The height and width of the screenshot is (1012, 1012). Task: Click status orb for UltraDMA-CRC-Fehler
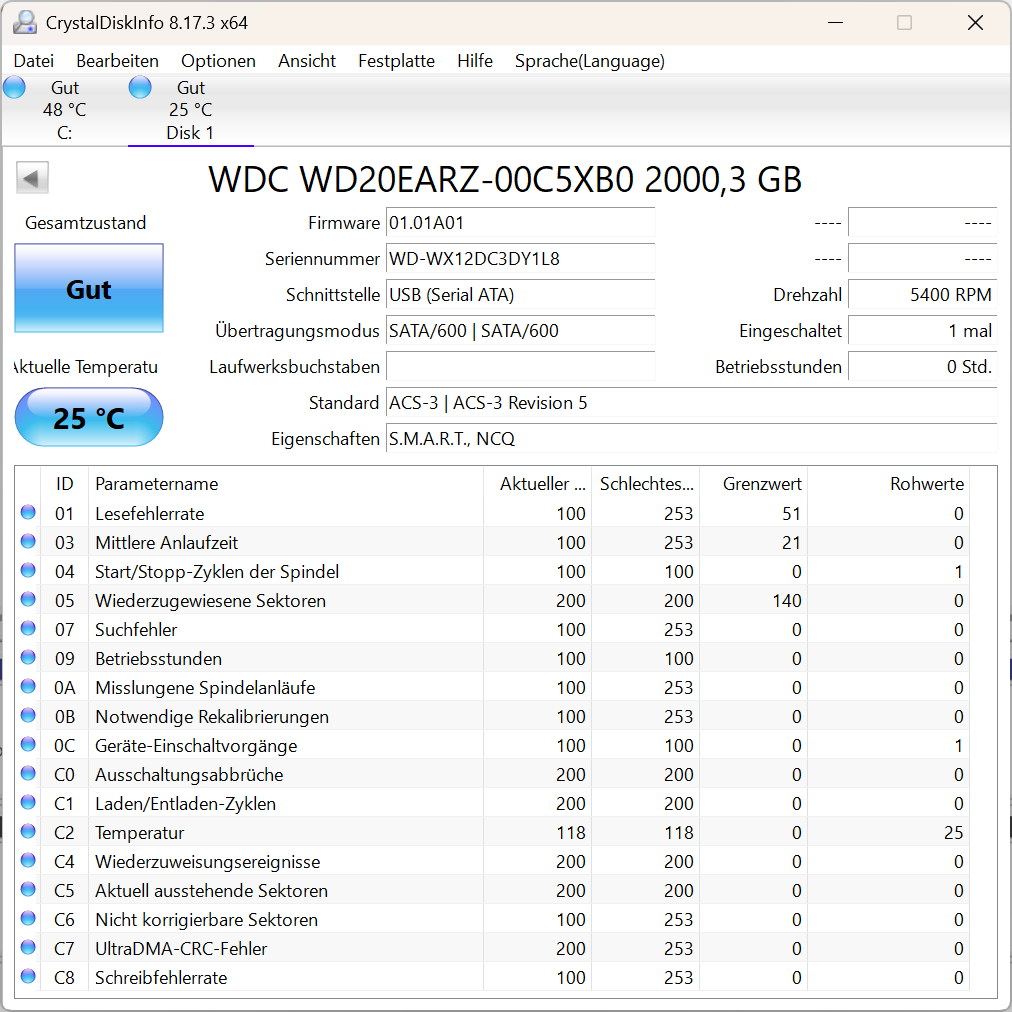(x=28, y=948)
